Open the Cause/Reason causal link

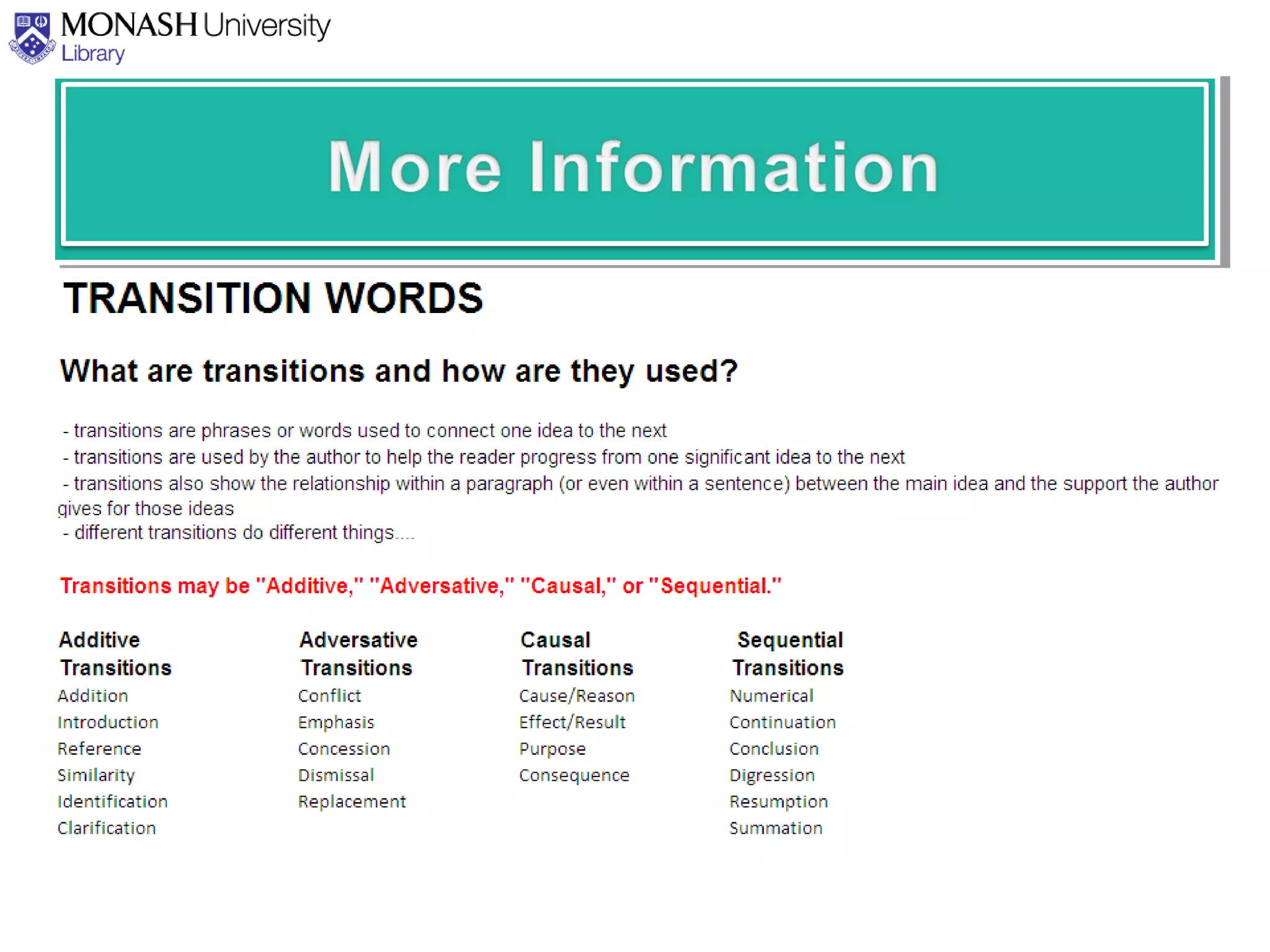click(577, 696)
